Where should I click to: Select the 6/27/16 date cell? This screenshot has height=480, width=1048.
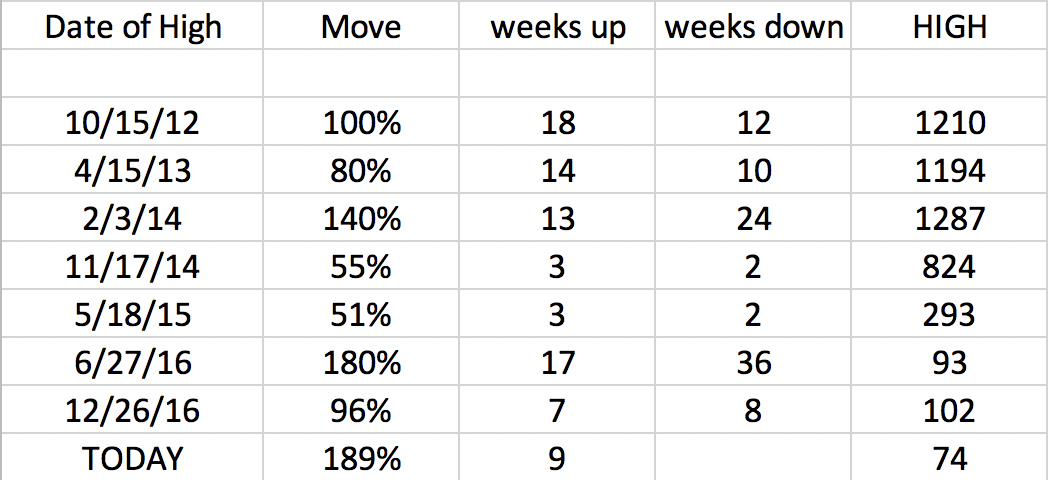(132, 362)
